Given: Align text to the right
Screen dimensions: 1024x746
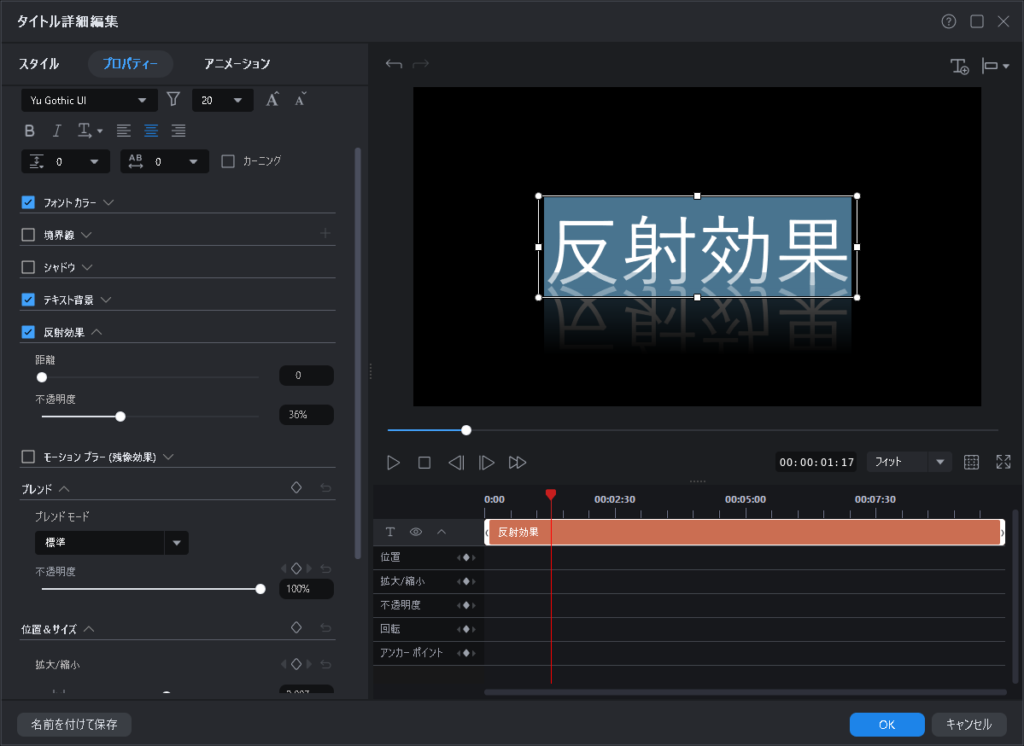Looking at the screenshot, I should 179,130.
